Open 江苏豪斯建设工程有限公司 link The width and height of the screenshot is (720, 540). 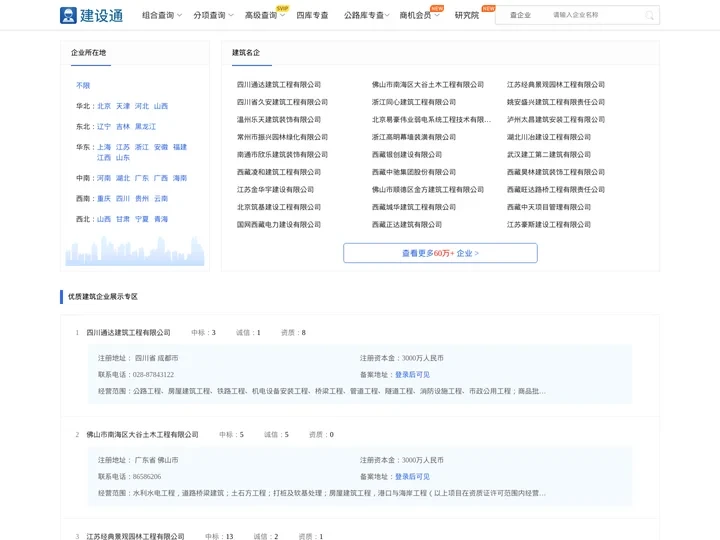click(x=549, y=225)
